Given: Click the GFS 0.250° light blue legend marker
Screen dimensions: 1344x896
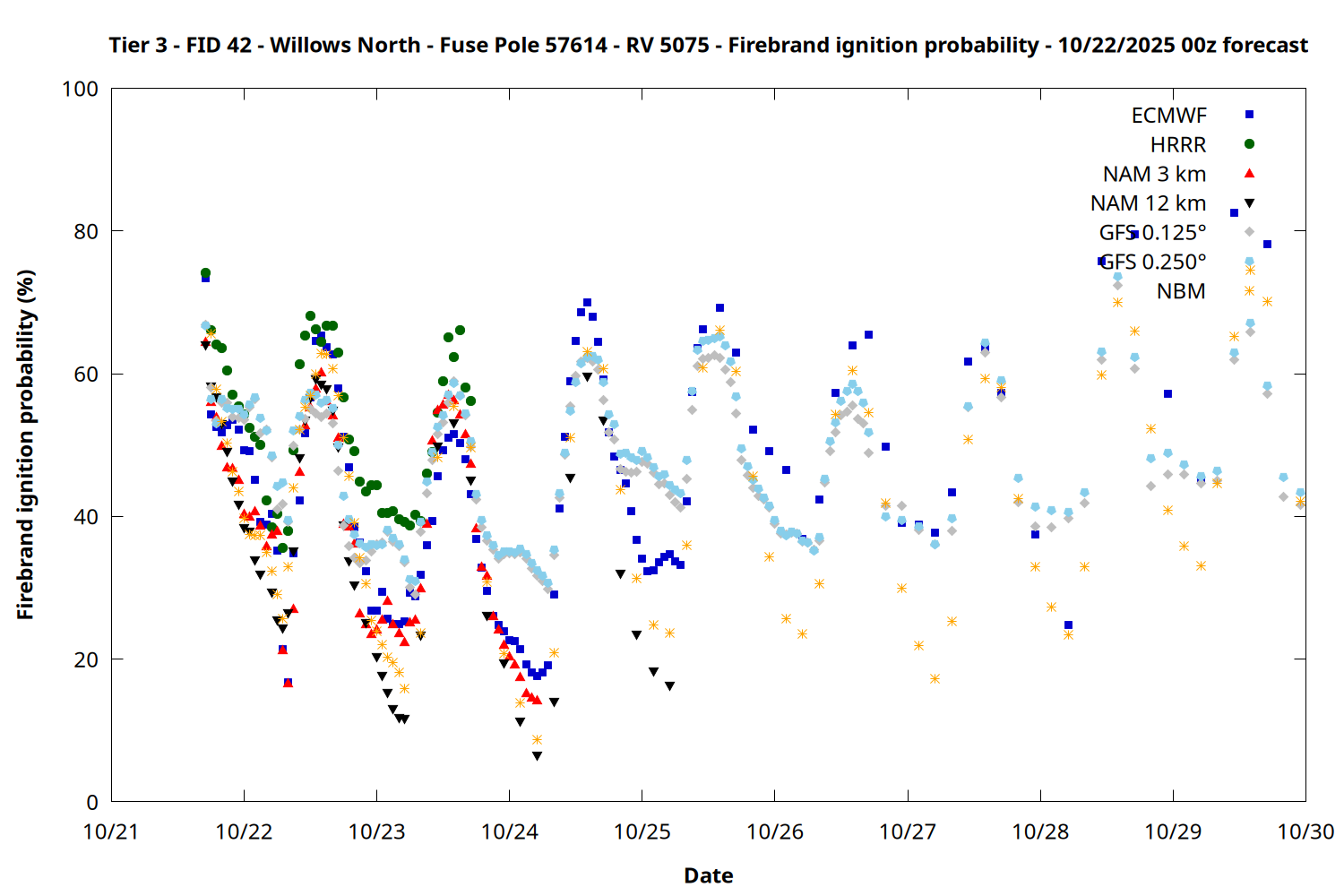Looking at the screenshot, I should [x=1249, y=262].
